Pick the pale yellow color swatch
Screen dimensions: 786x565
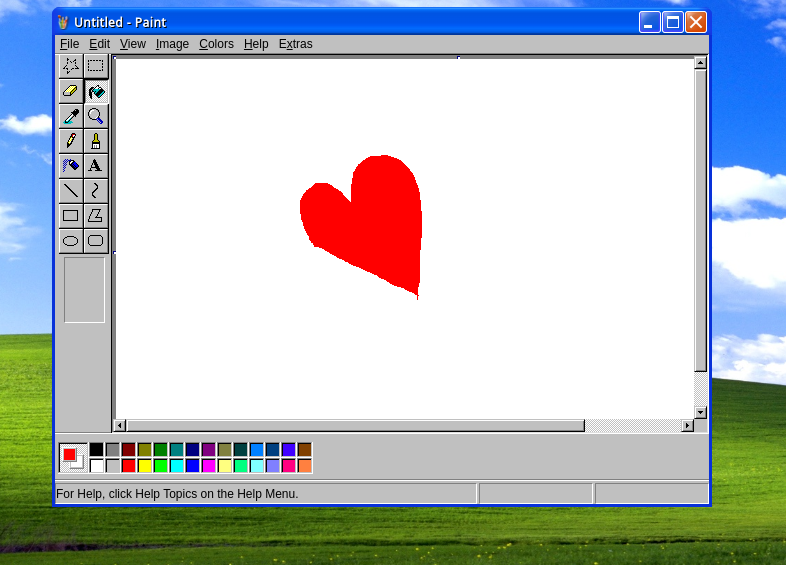225,466
